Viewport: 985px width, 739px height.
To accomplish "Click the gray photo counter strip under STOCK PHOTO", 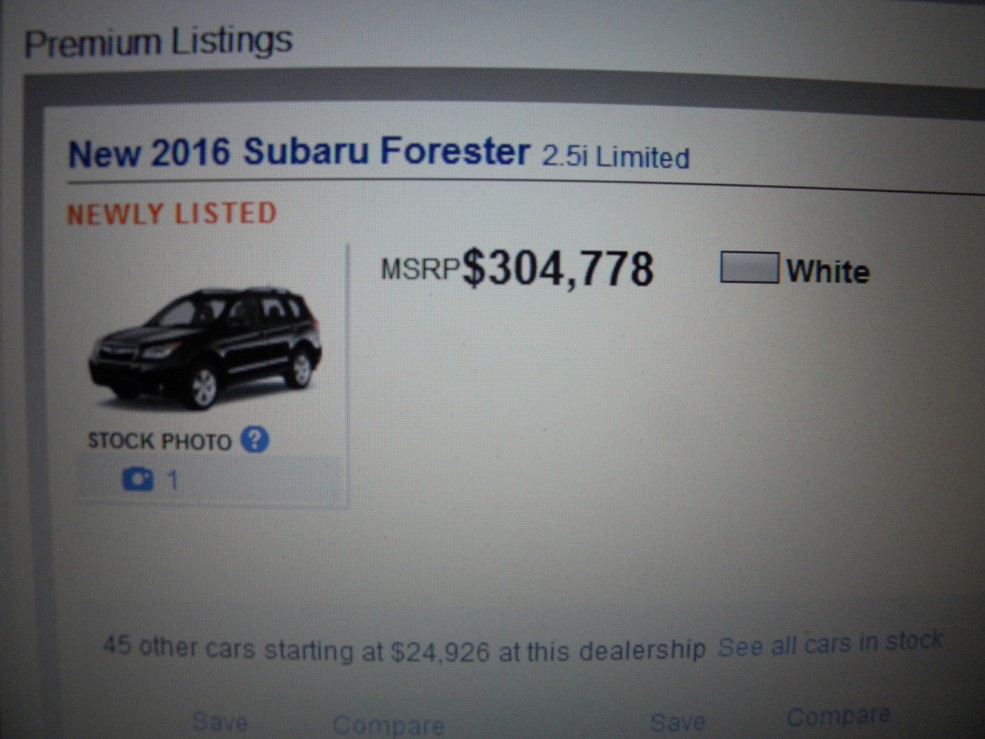I will [x=210, y=480].
